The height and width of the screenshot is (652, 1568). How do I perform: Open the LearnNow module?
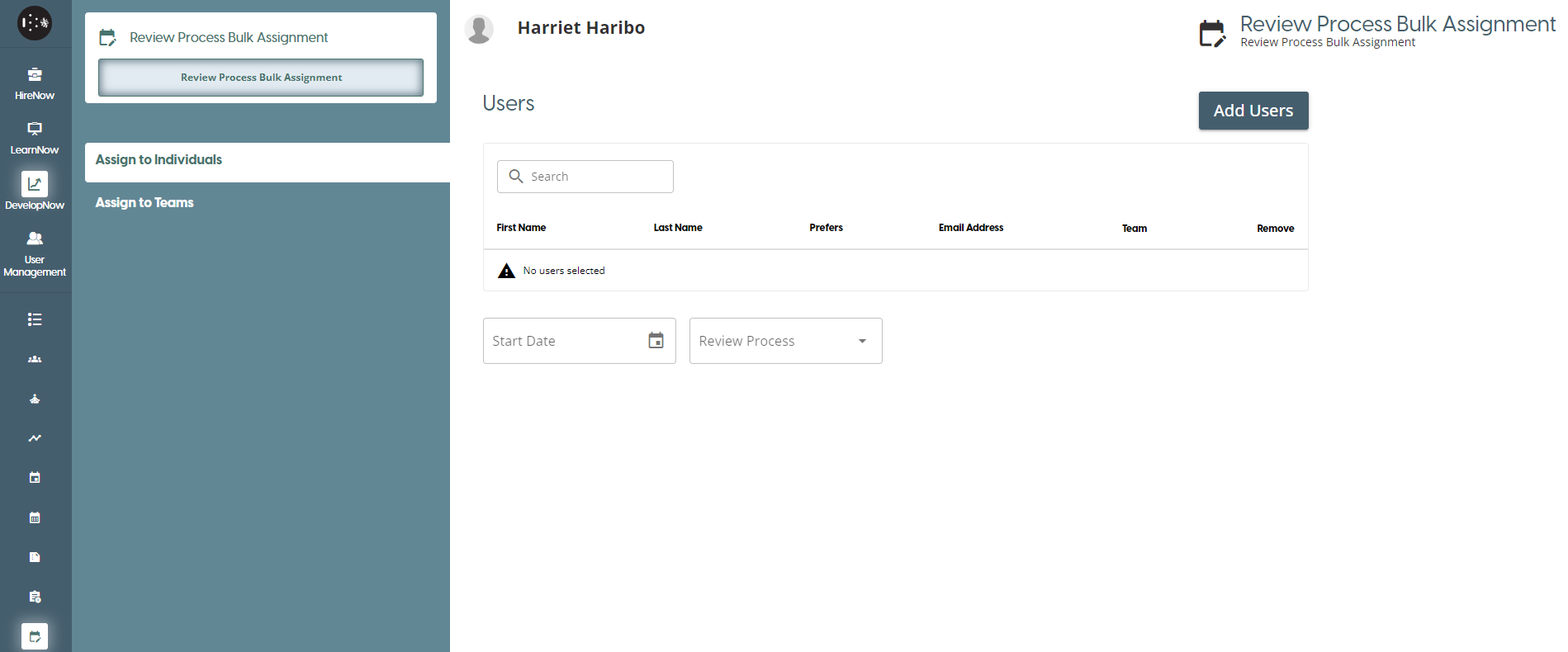pyautogui.click(x=35, y=138)
